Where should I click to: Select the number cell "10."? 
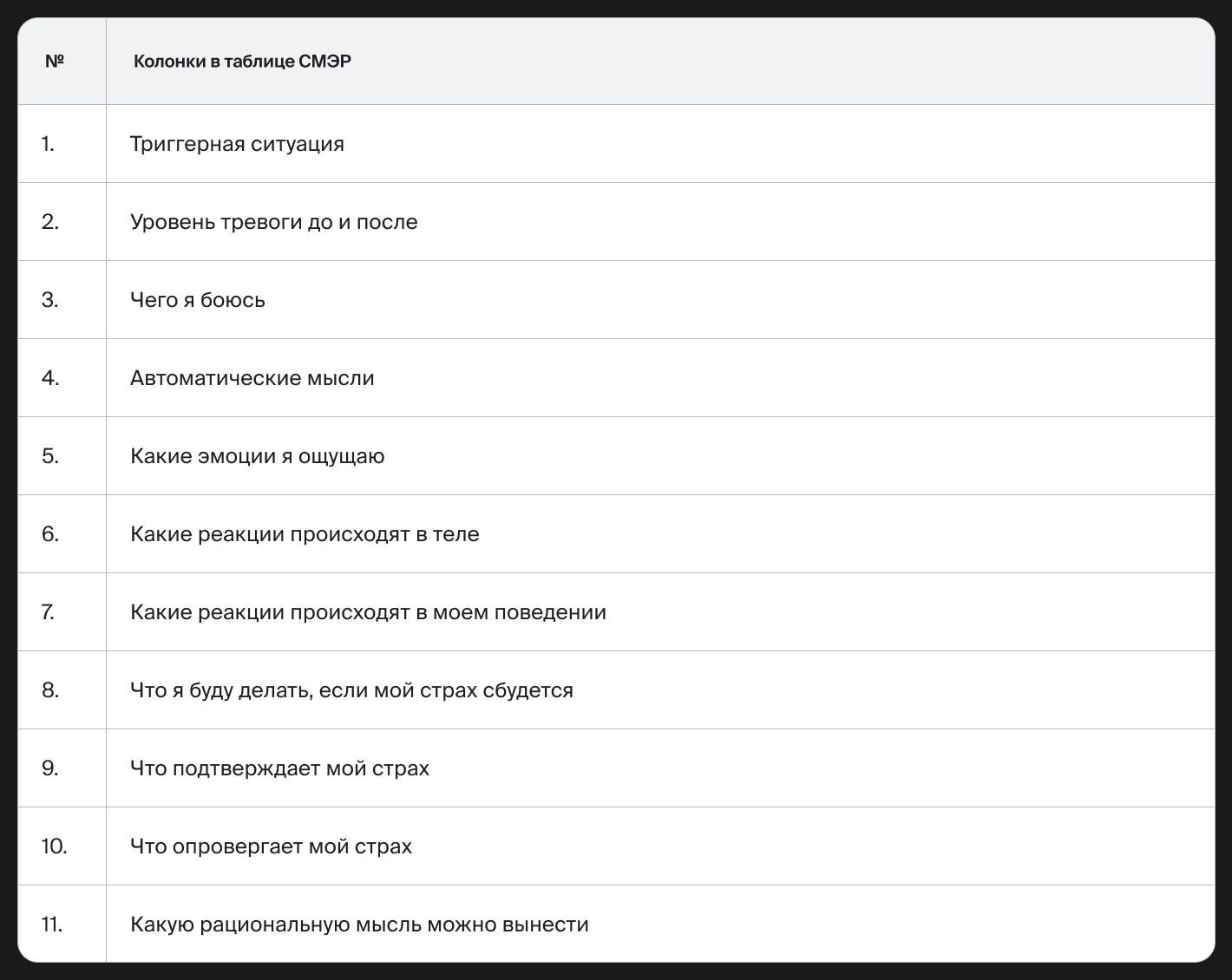[x=54, y=846]
